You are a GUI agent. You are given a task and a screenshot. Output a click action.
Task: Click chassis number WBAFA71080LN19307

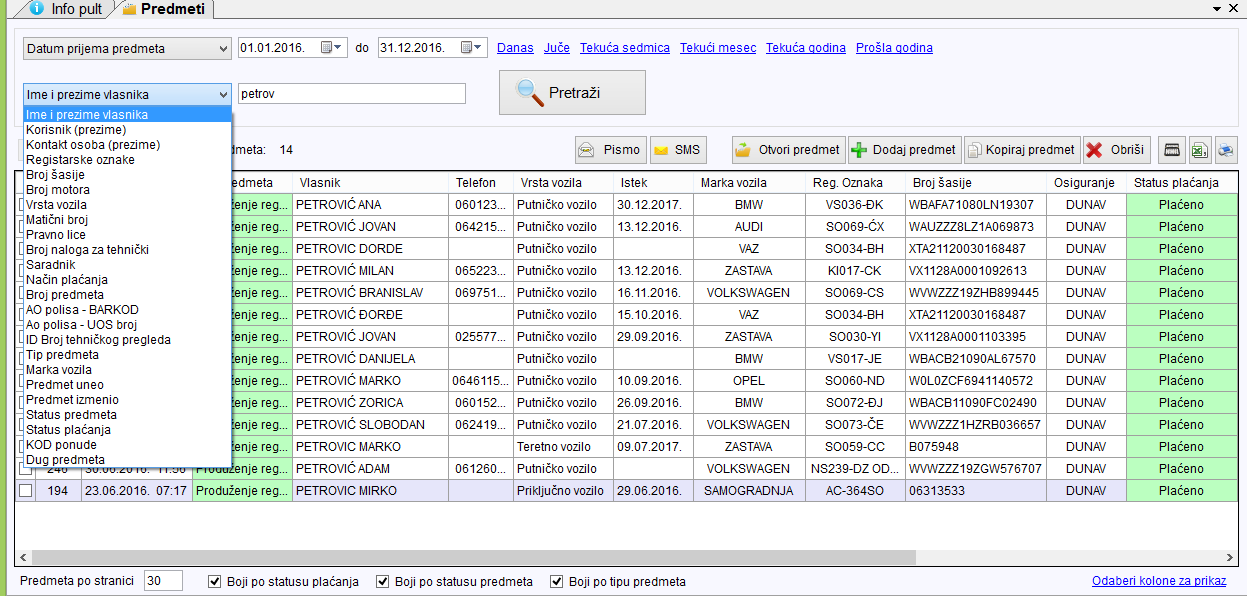[x=976, y=205]
